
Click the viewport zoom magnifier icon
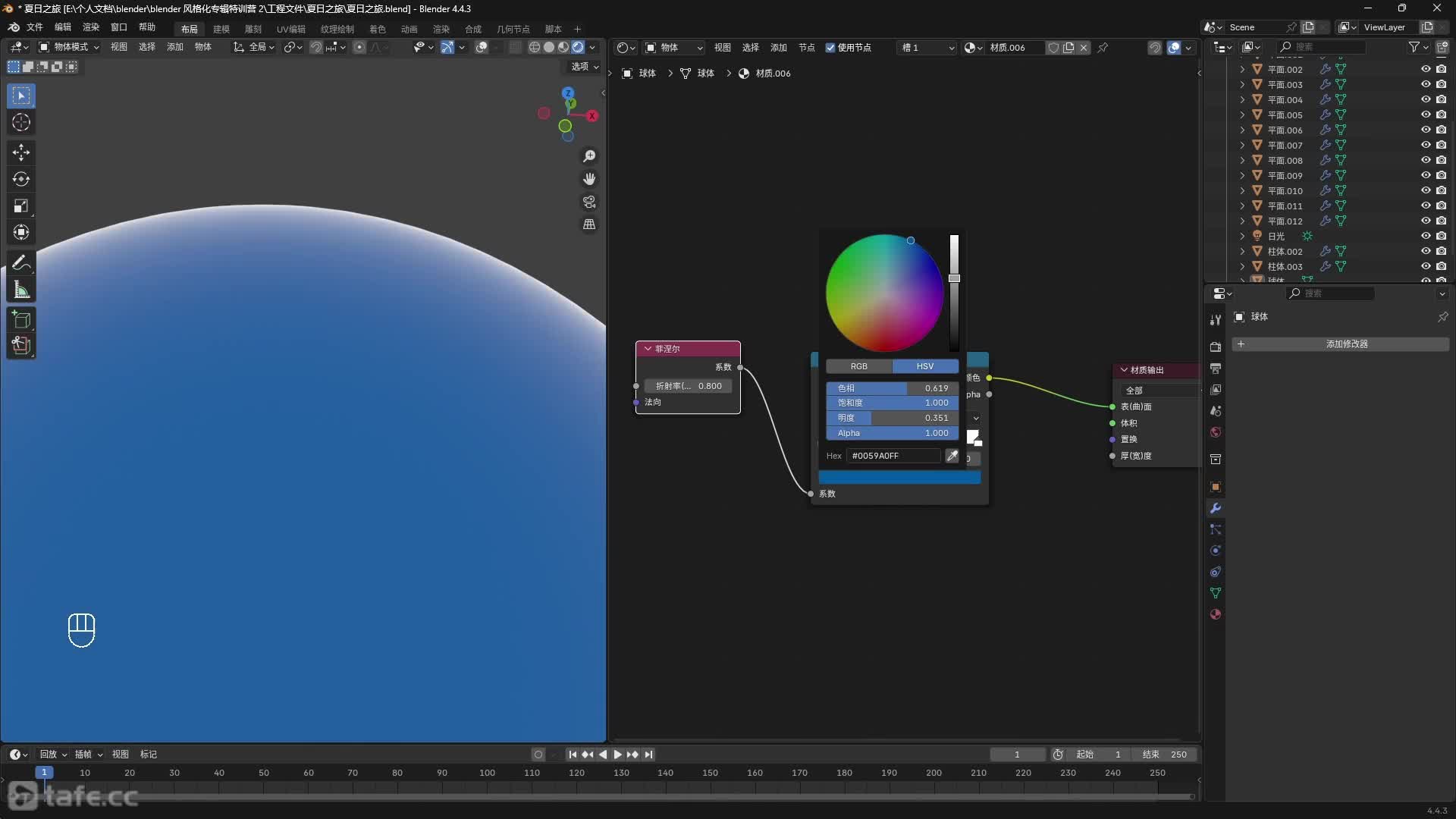(589, 156)
